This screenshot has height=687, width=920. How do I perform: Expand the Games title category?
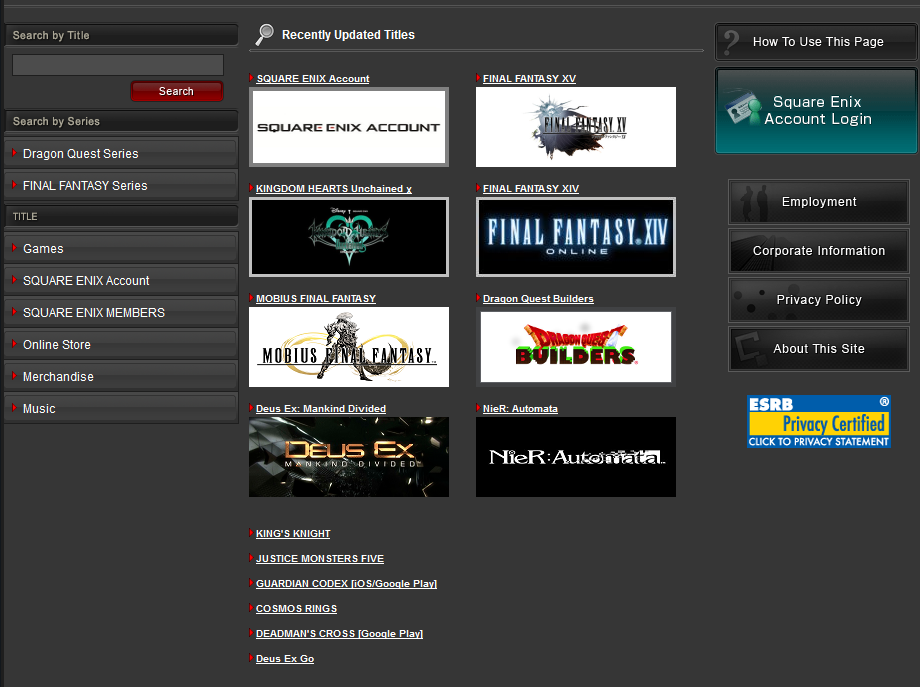tap(121, 249)
